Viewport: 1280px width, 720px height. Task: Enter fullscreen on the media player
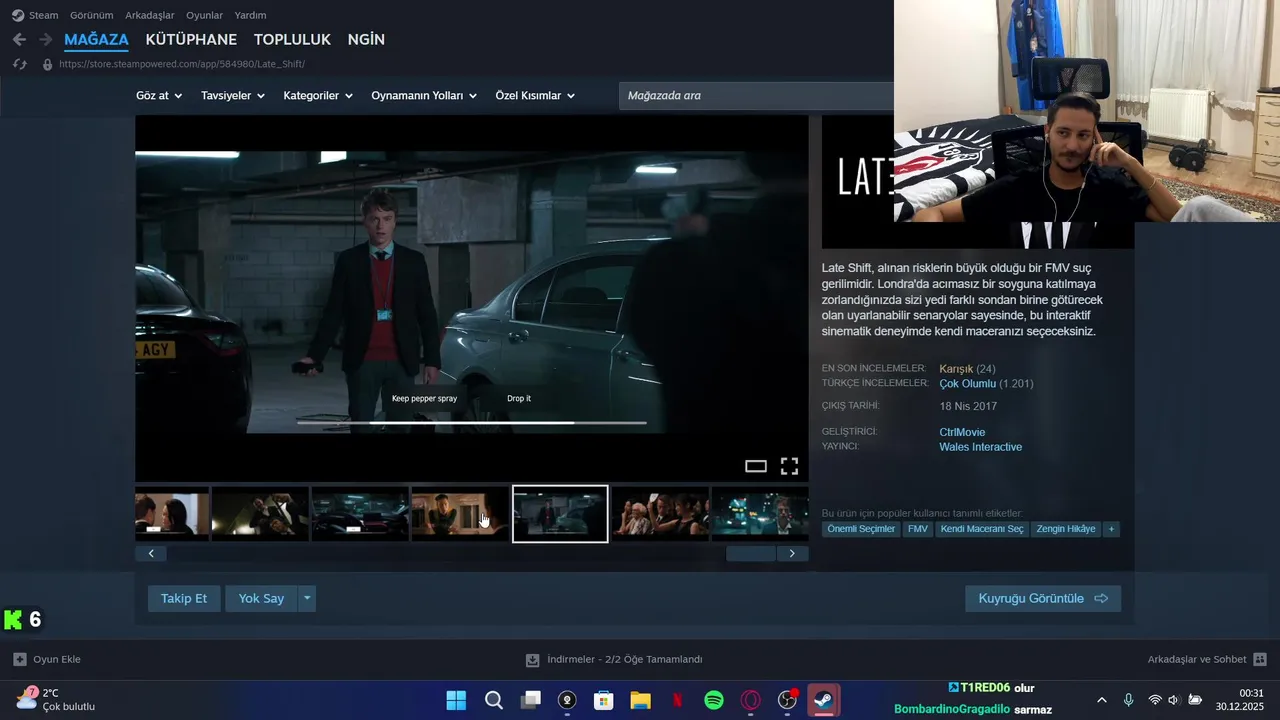(789, 466)
